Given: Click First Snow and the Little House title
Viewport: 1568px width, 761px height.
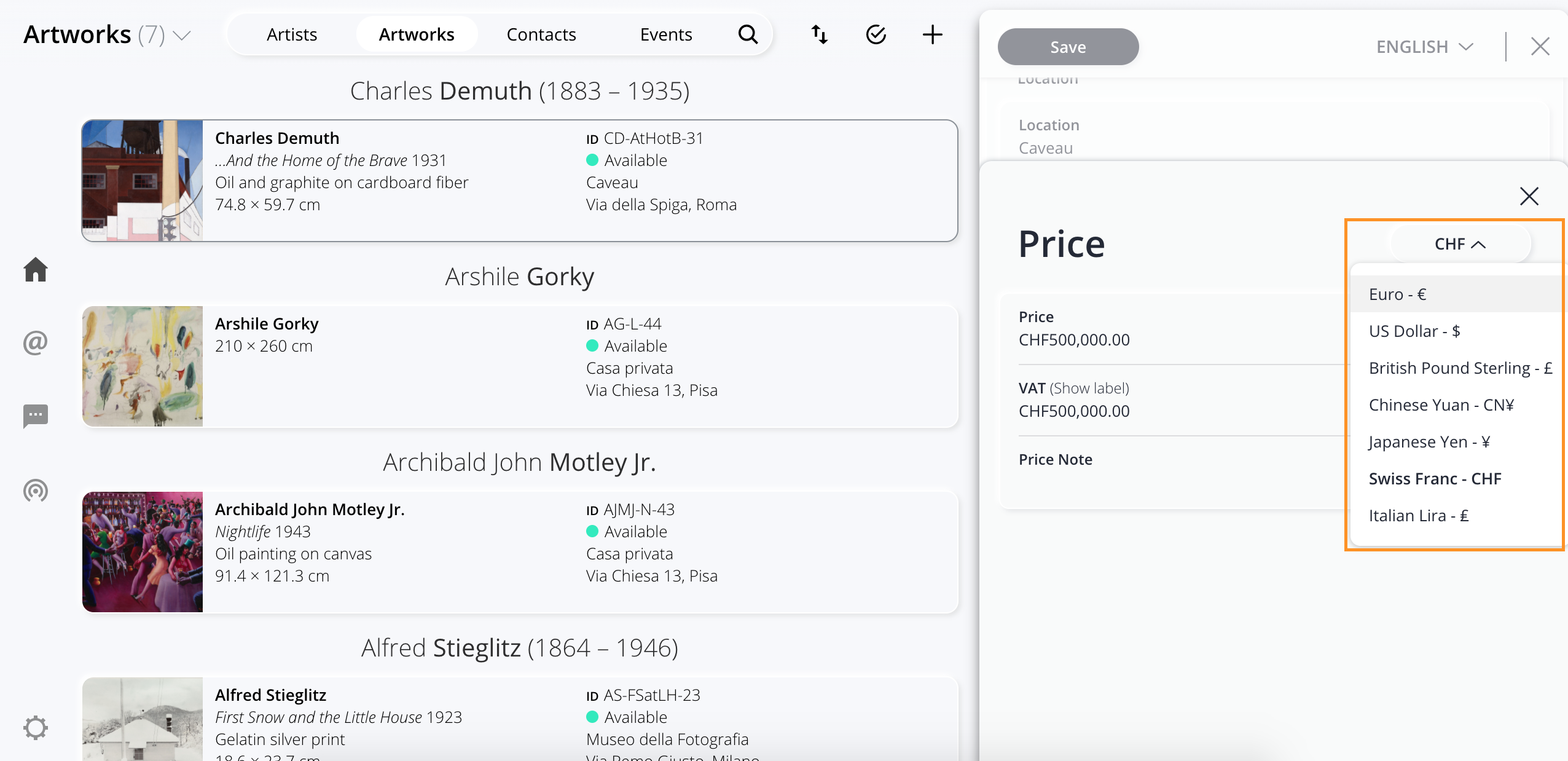Looking at the screenshot, I should tap(318, 717).
